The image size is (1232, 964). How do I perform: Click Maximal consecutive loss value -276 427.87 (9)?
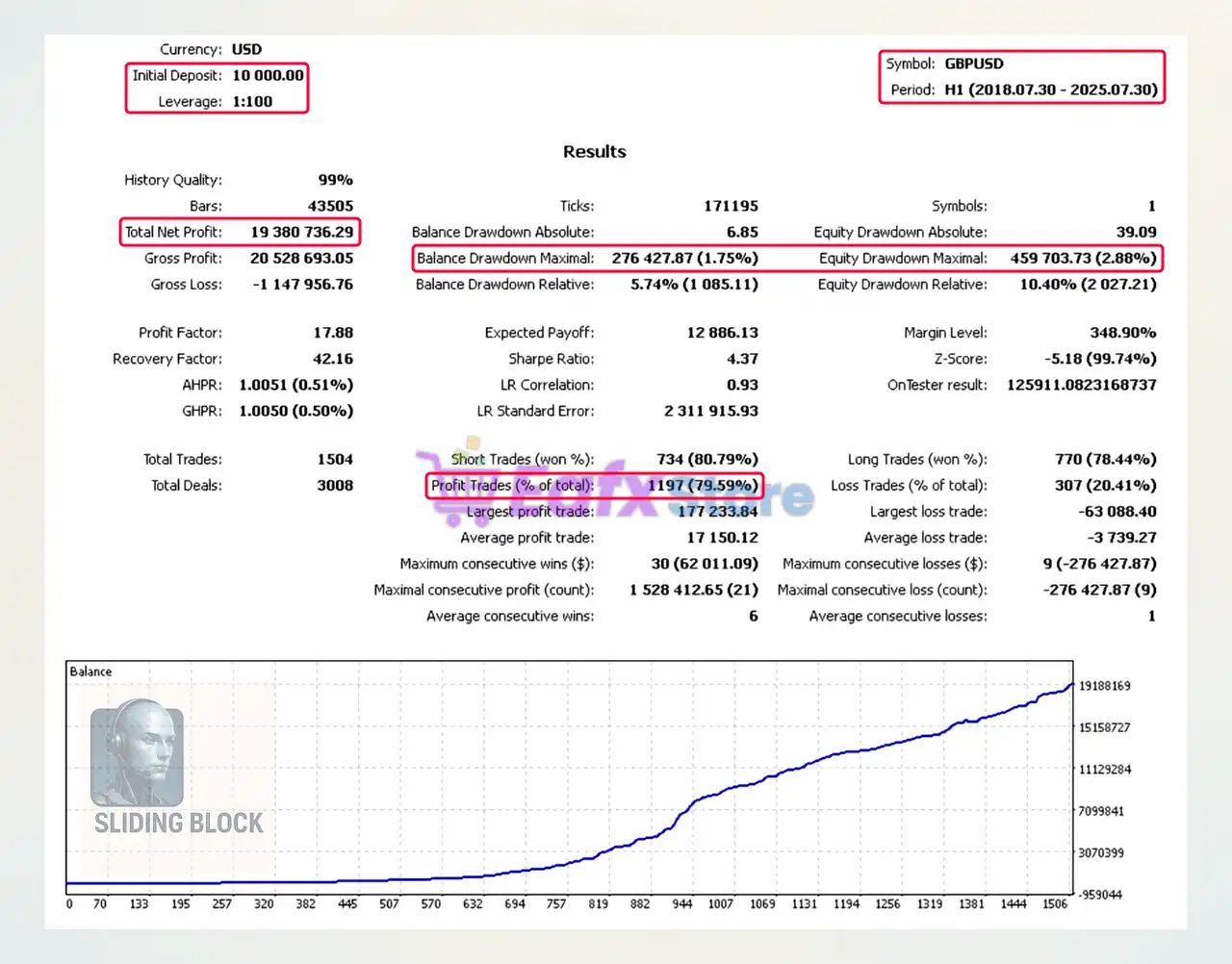coord(1100,590)
